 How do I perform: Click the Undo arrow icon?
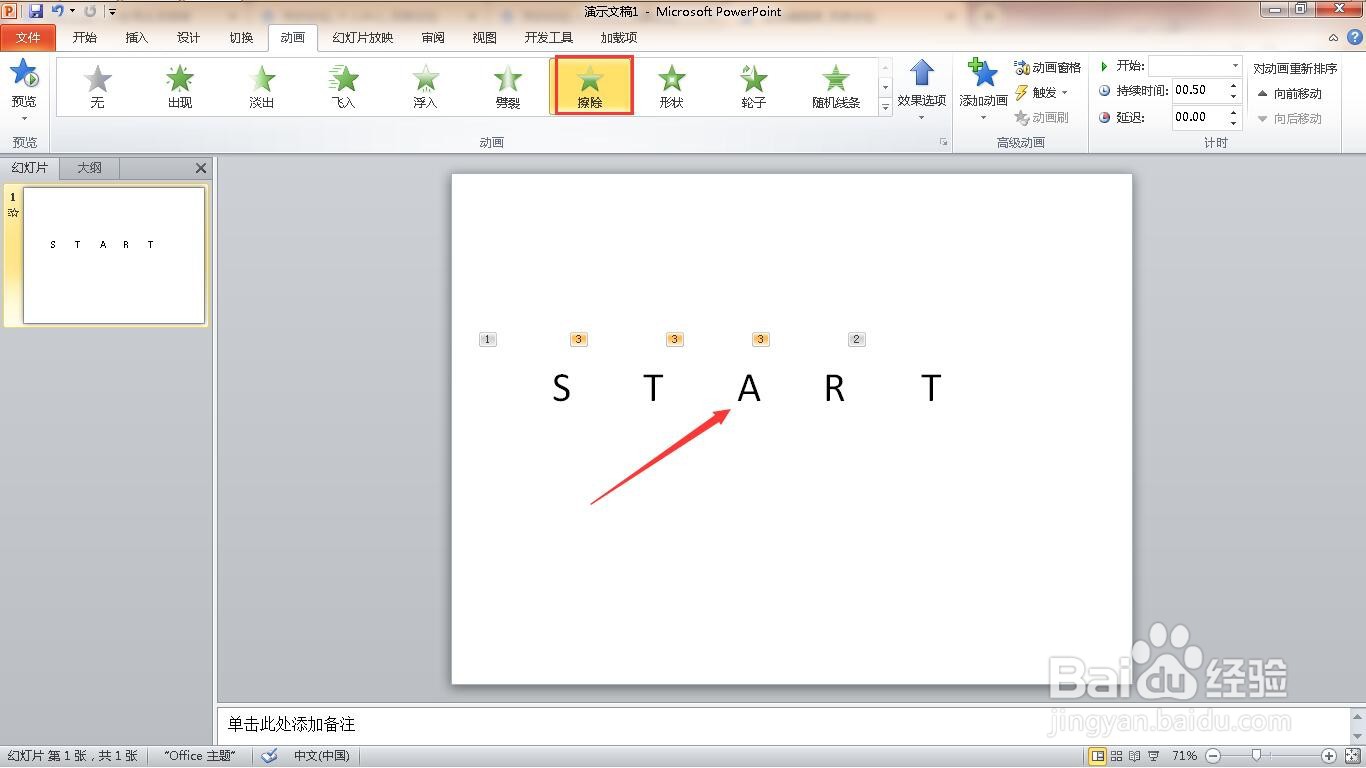[x=57, y=11]
